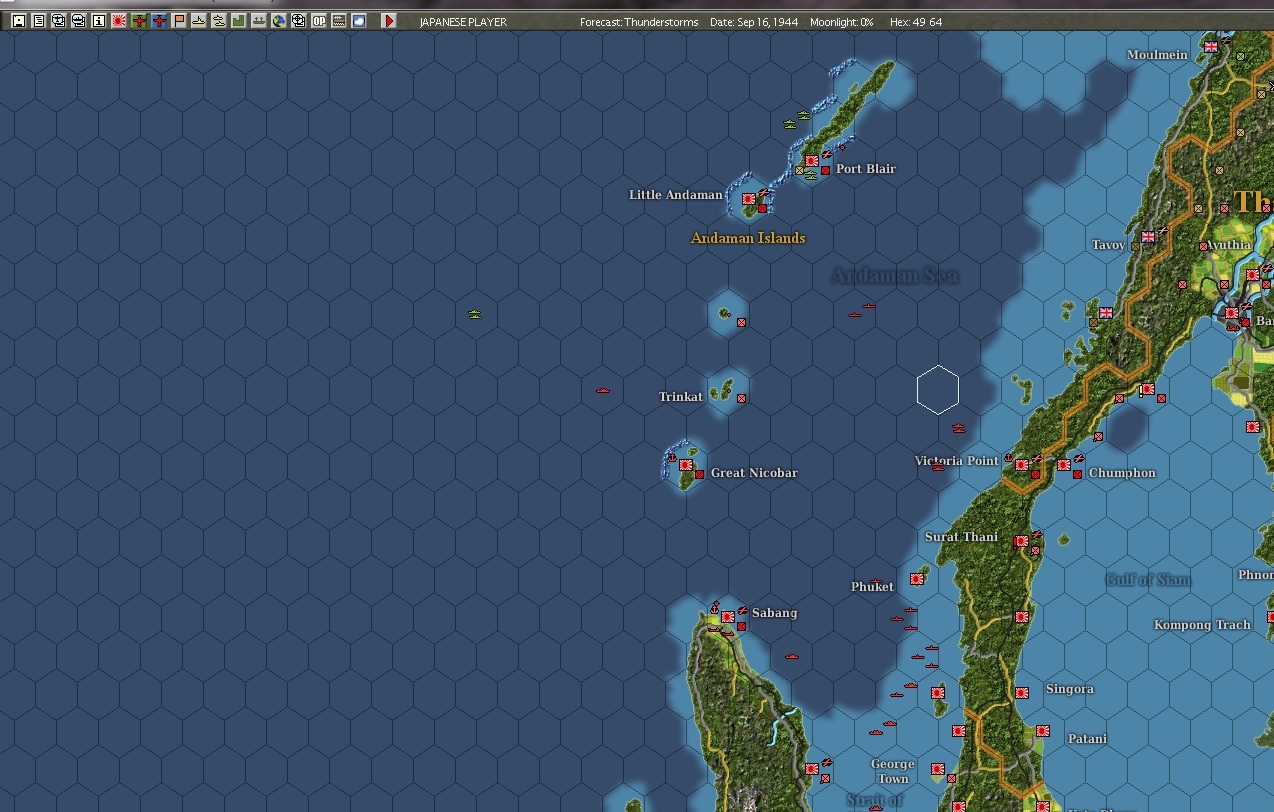Click the 'Kompong Trach' map label

point(1202,625)
